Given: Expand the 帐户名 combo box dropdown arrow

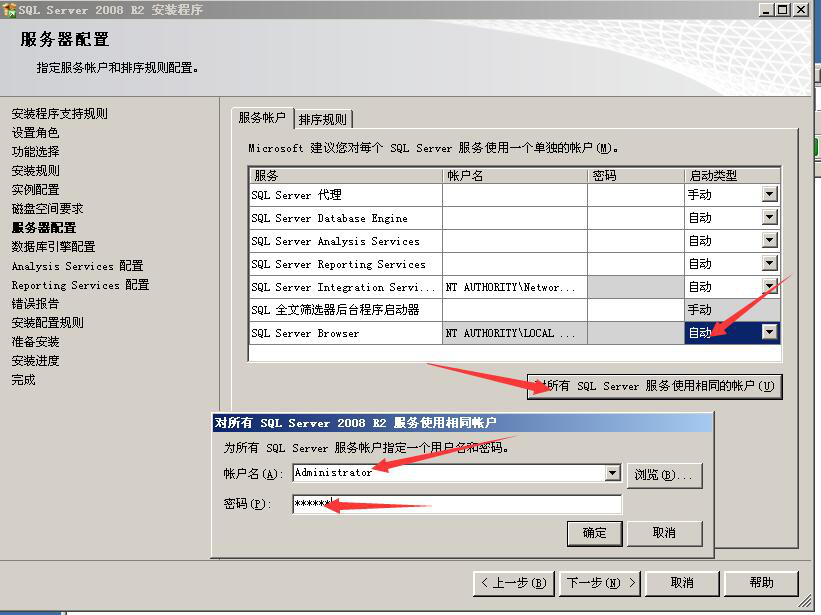Looking at the screenshot, I should tap(613, 473).
